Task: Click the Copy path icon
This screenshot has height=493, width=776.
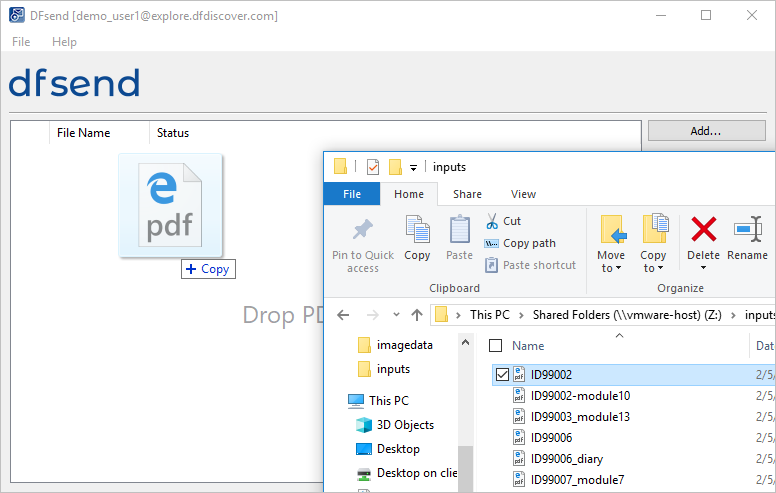Action: coord(491,244)
